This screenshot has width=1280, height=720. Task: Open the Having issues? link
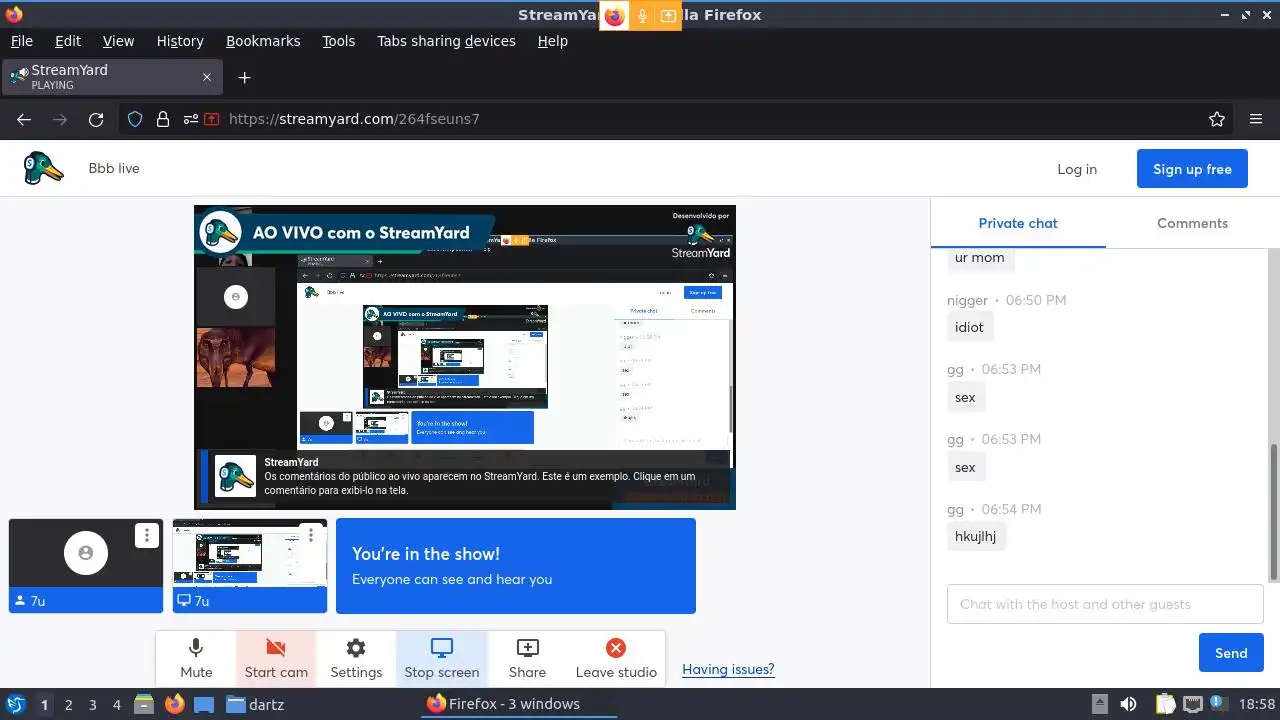[x=728, y=669]
